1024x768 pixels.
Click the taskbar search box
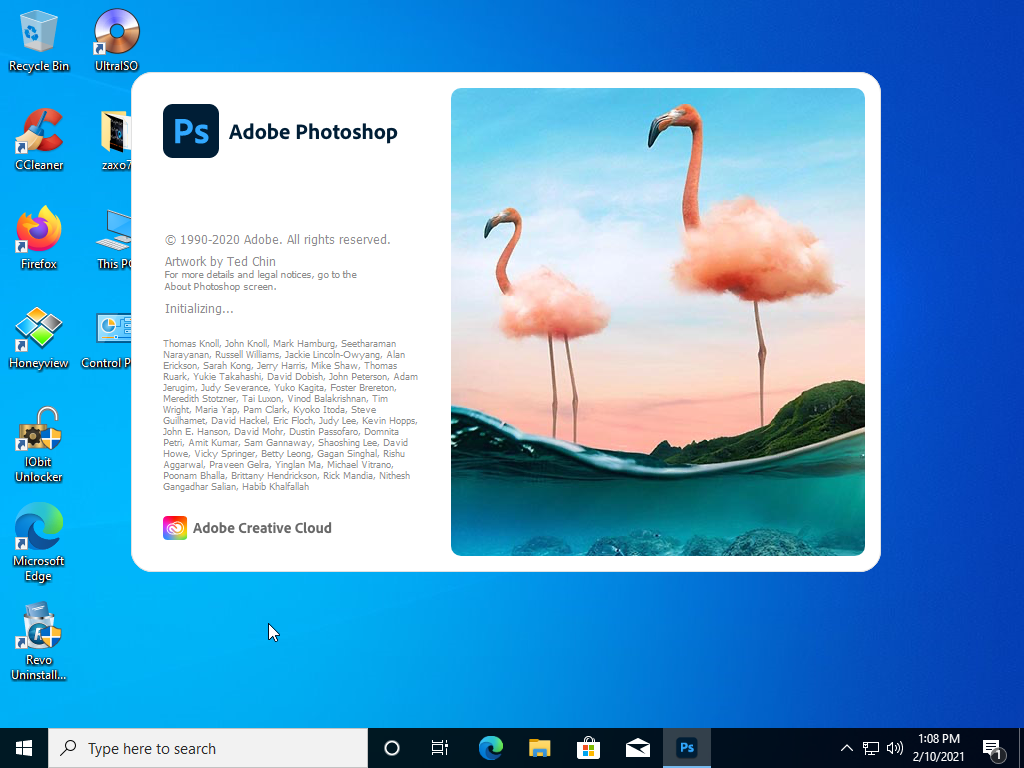click(x=208, y=748)
